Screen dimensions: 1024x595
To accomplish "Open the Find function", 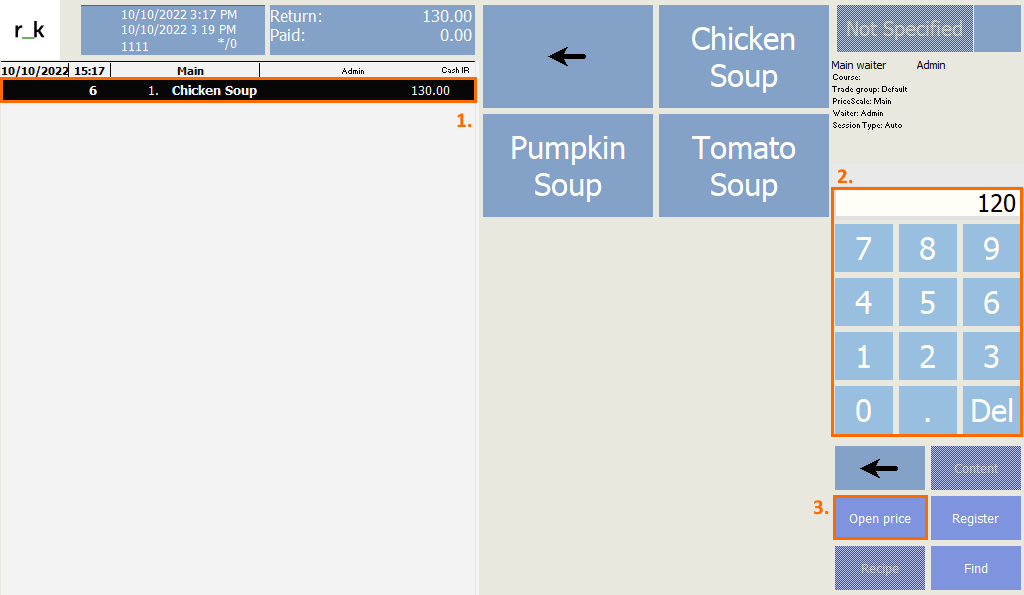I will 975,568.
